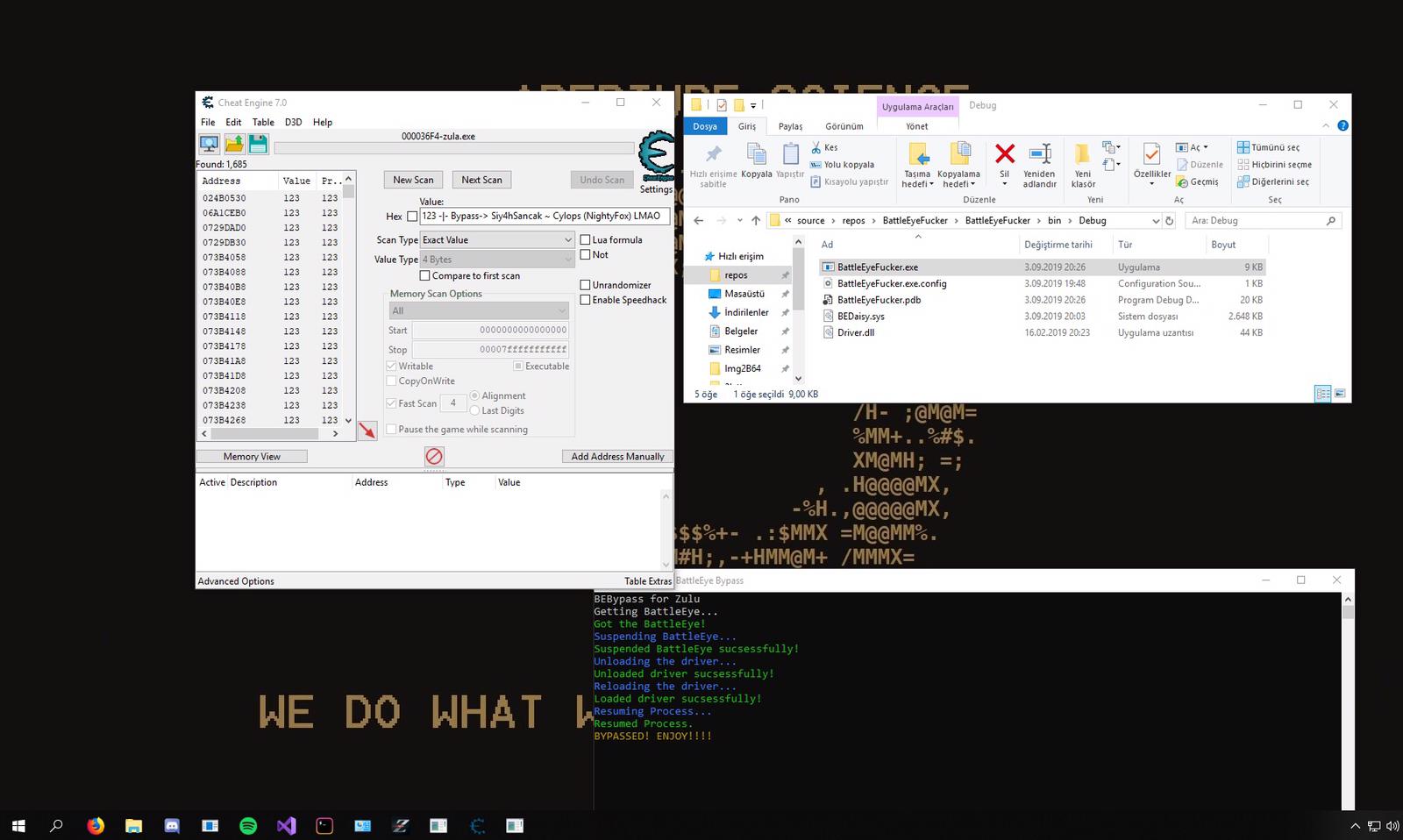Enable Compare to first scan
The width and height of the screenshot is (1403, 840).
424,275
